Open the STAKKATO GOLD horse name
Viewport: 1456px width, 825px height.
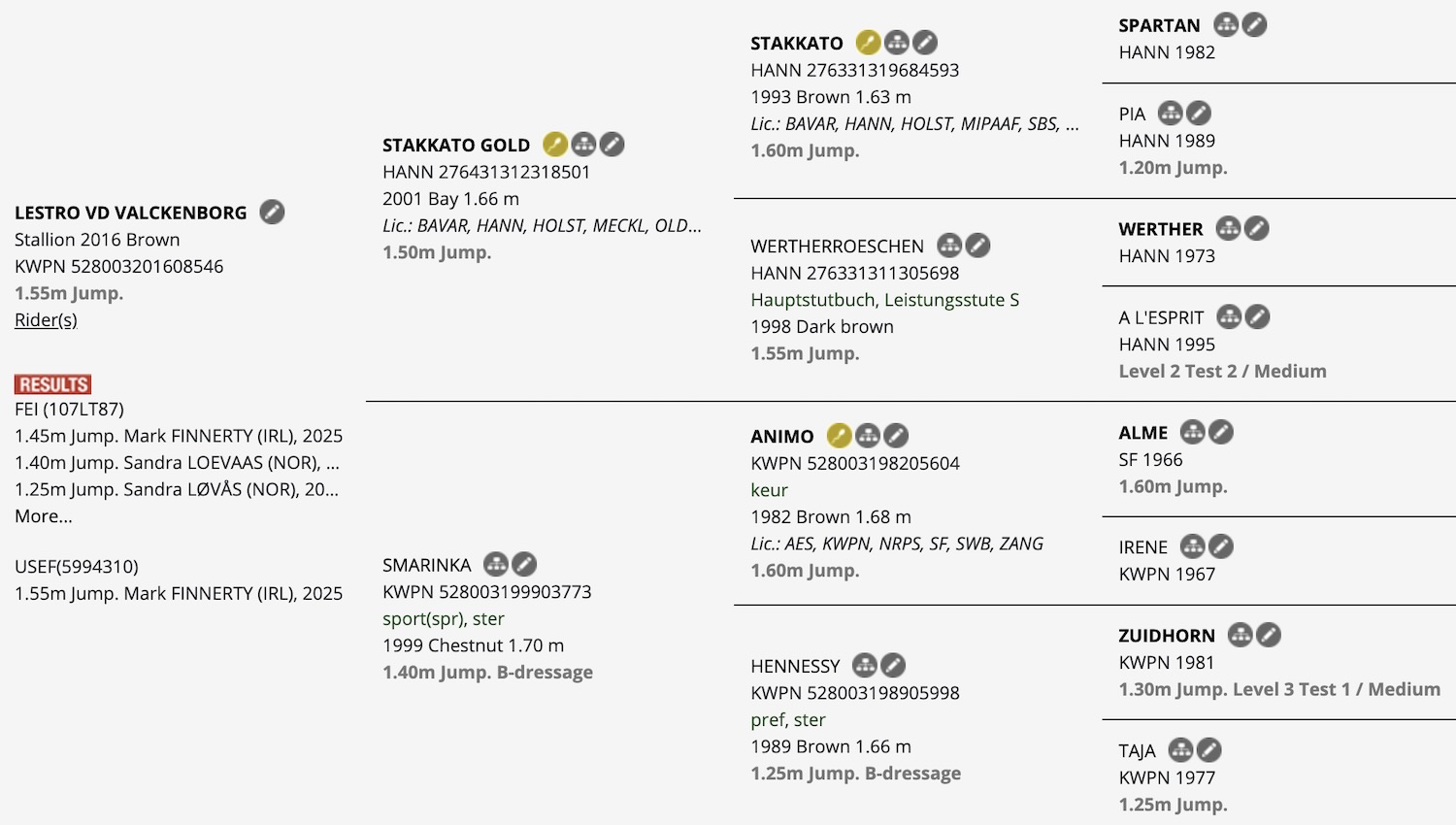[x=456, y=146]
